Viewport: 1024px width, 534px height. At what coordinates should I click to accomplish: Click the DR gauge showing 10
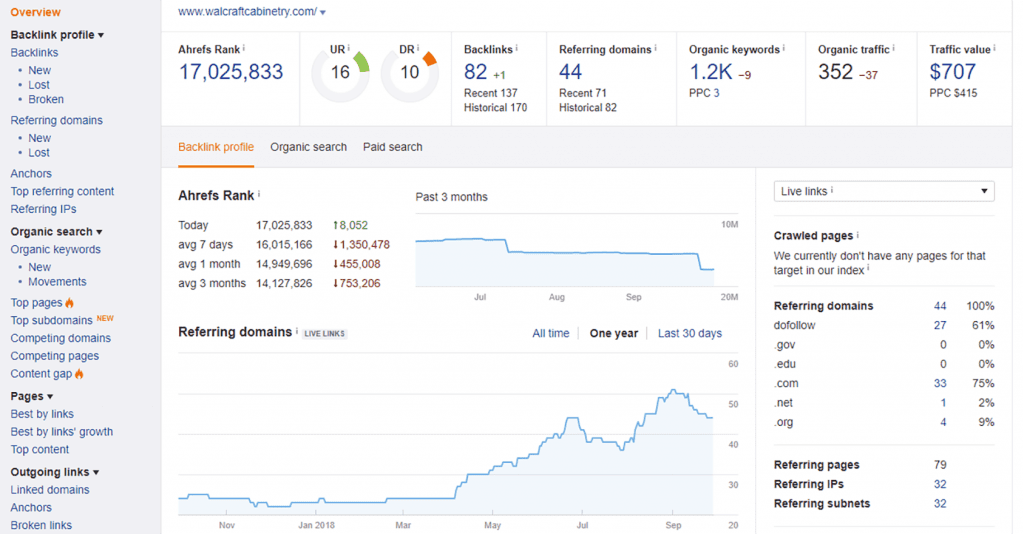tap(409, 72)
